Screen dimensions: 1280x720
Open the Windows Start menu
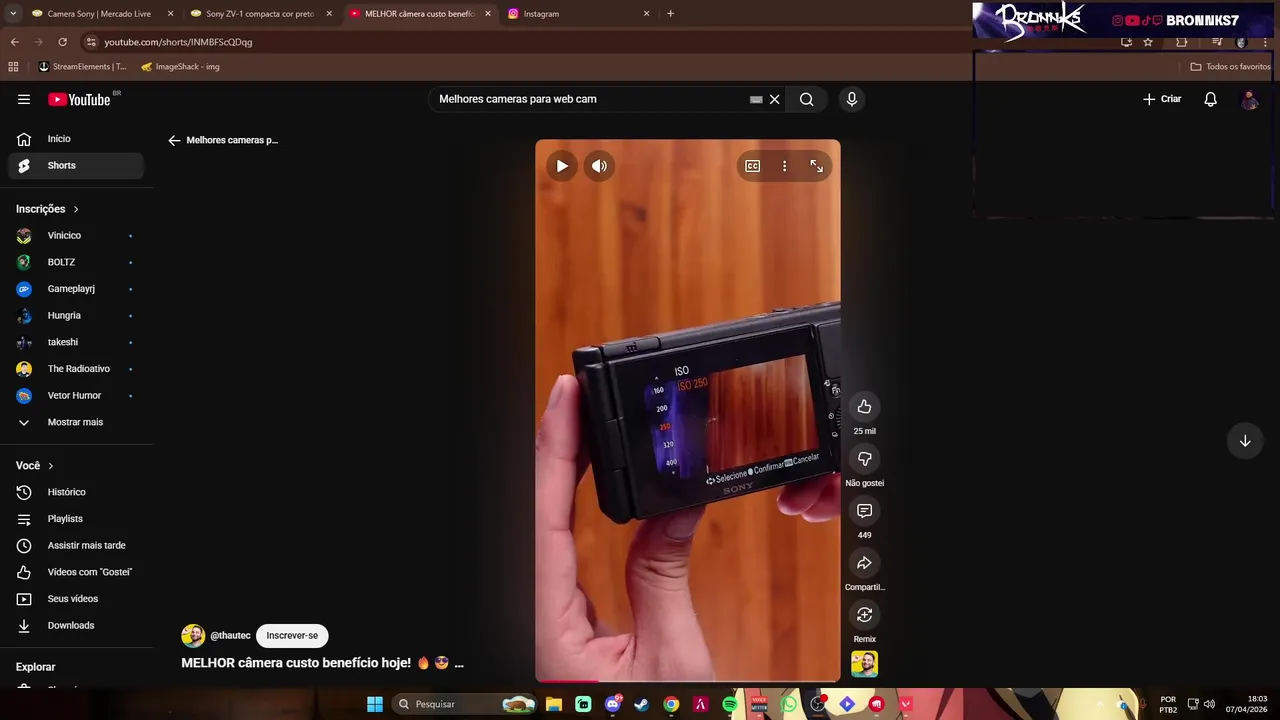(375, 704)
